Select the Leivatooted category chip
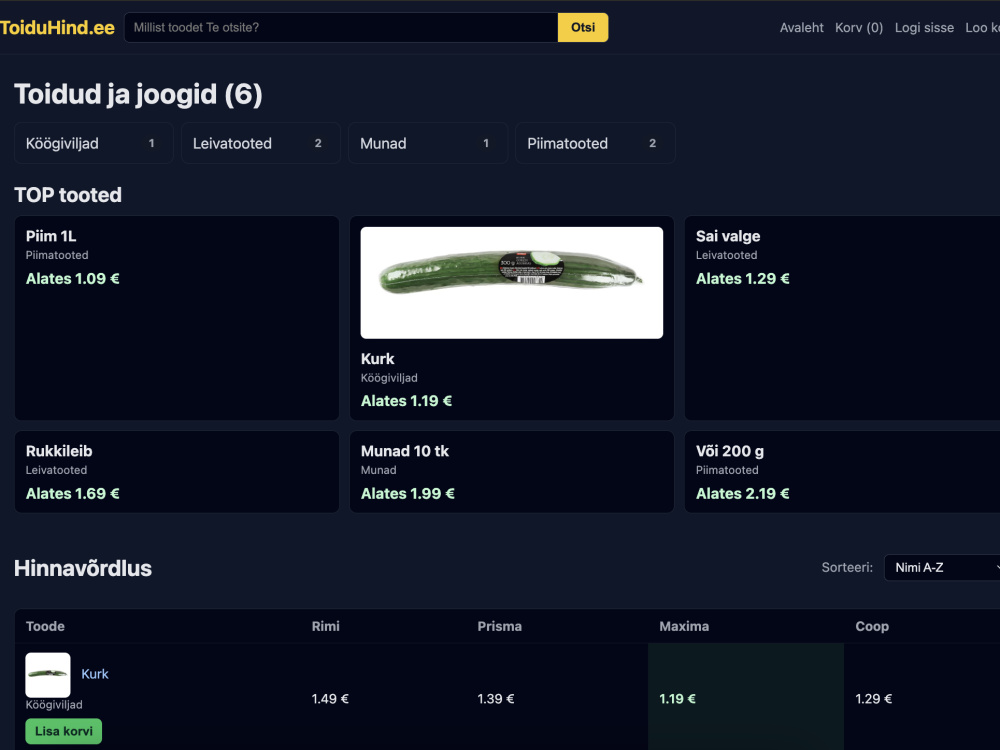The width and height of the screenshot is (1000, 750). (261, 143)
